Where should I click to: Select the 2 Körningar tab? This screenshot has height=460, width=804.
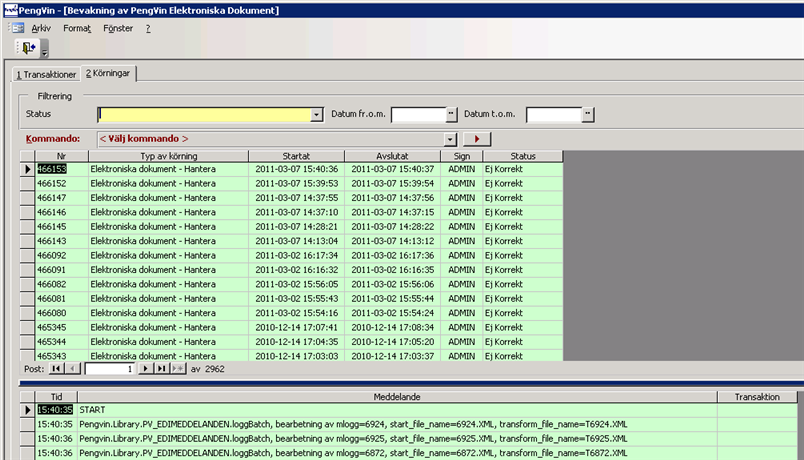108,73
